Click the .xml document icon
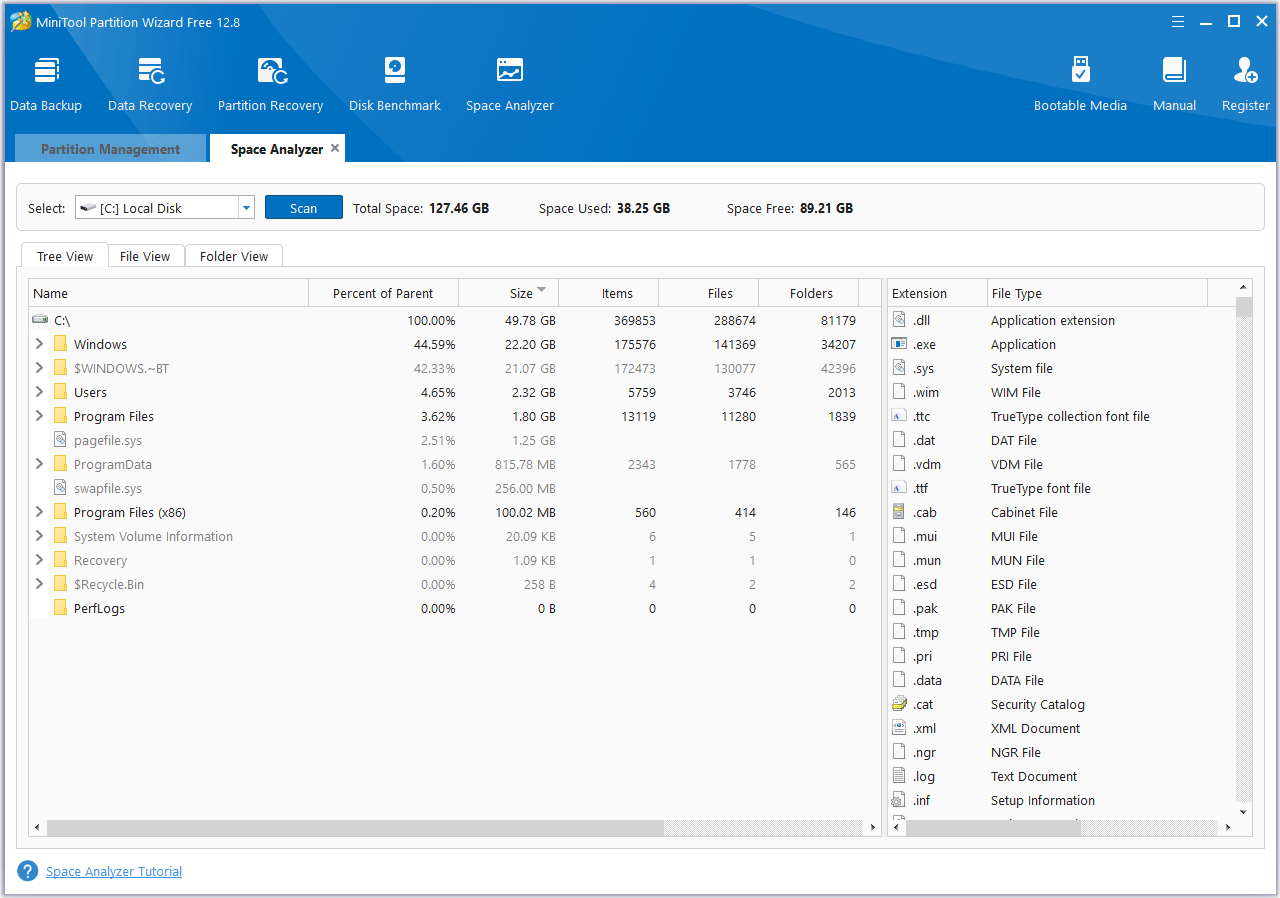Viewport: 1280px width, 898px height. pyautogui.click(x=899, y=728)
